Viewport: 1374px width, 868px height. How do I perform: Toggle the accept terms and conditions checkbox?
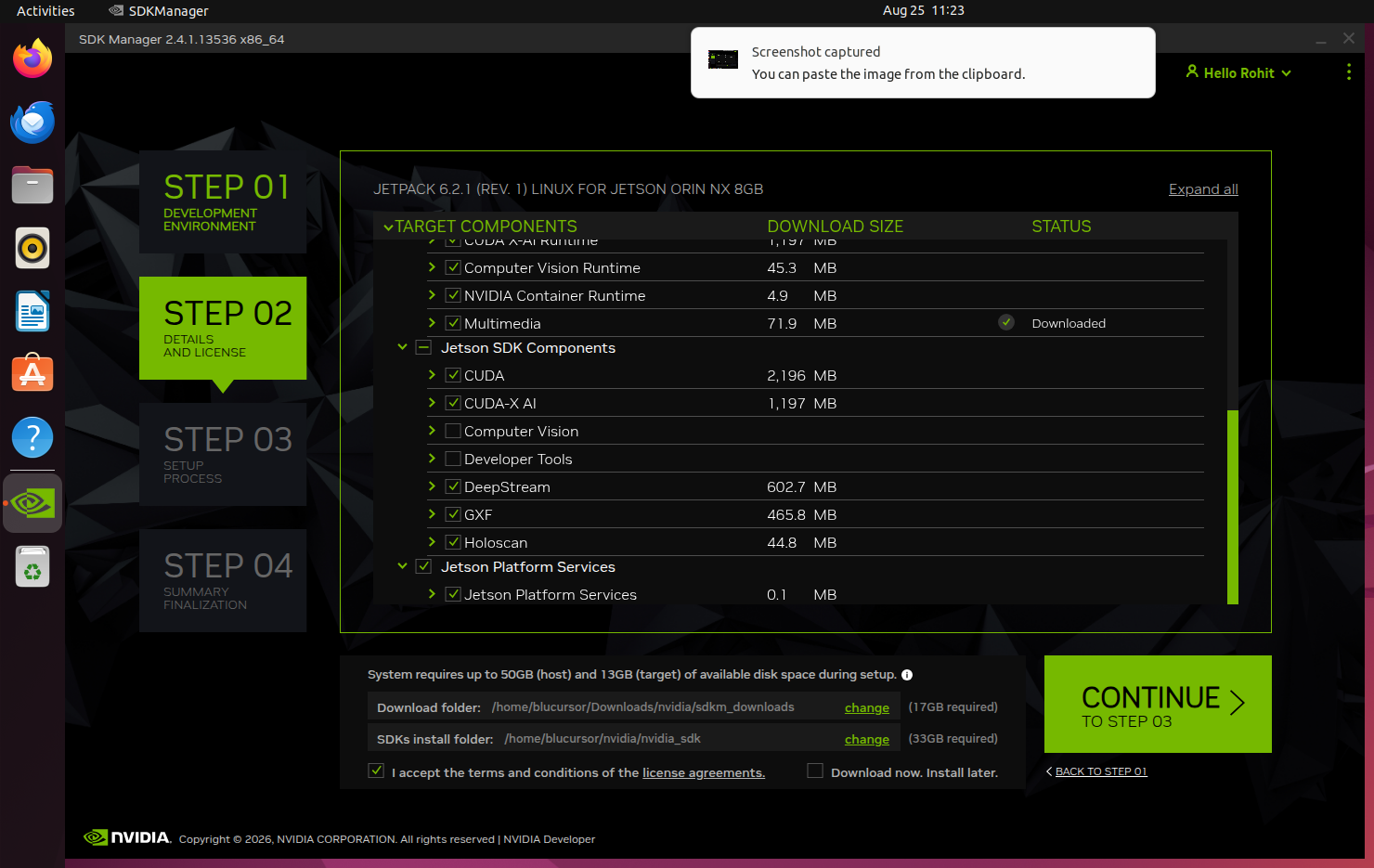coord(376,771)
